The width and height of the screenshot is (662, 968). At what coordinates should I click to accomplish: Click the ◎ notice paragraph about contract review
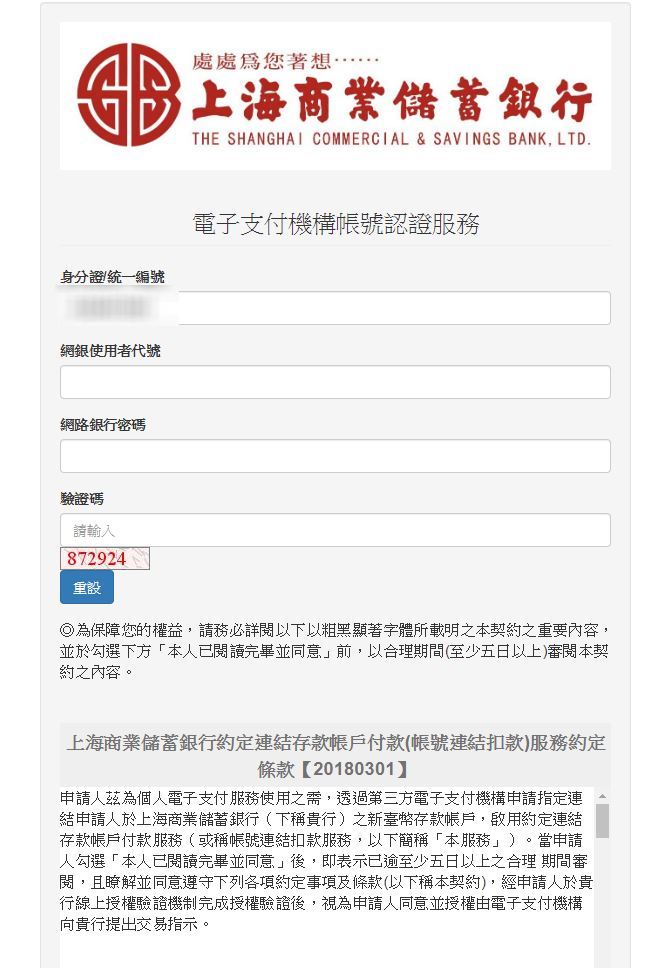[335, 651]
